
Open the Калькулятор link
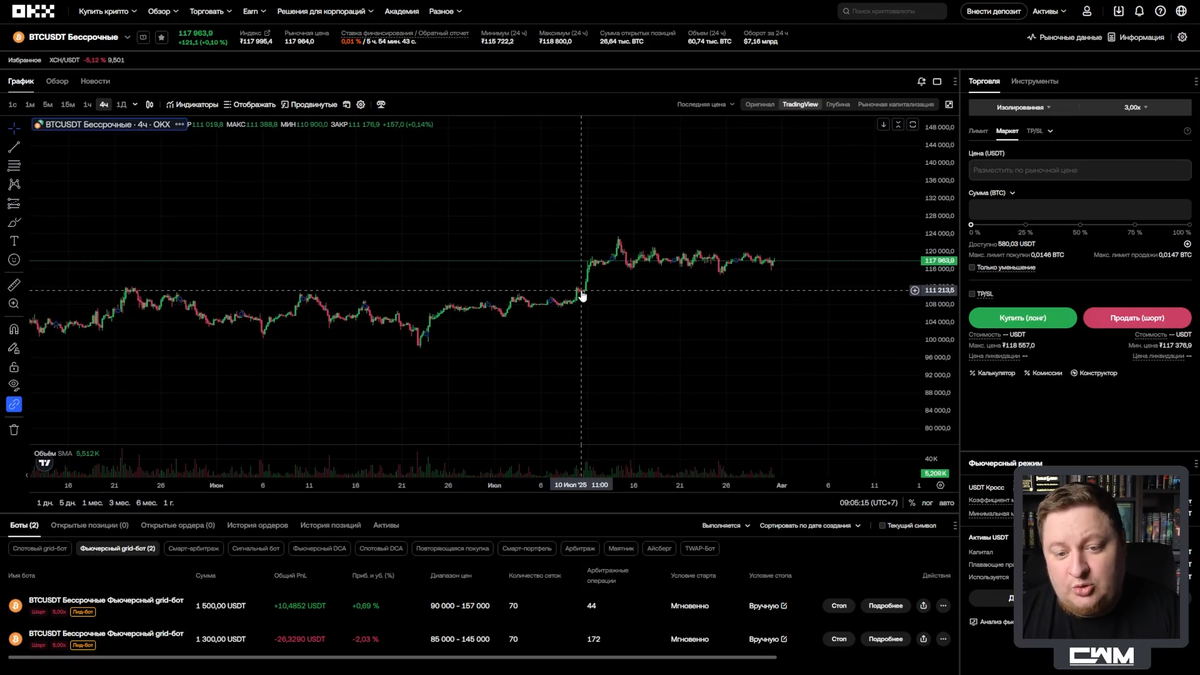coord(992,373)
